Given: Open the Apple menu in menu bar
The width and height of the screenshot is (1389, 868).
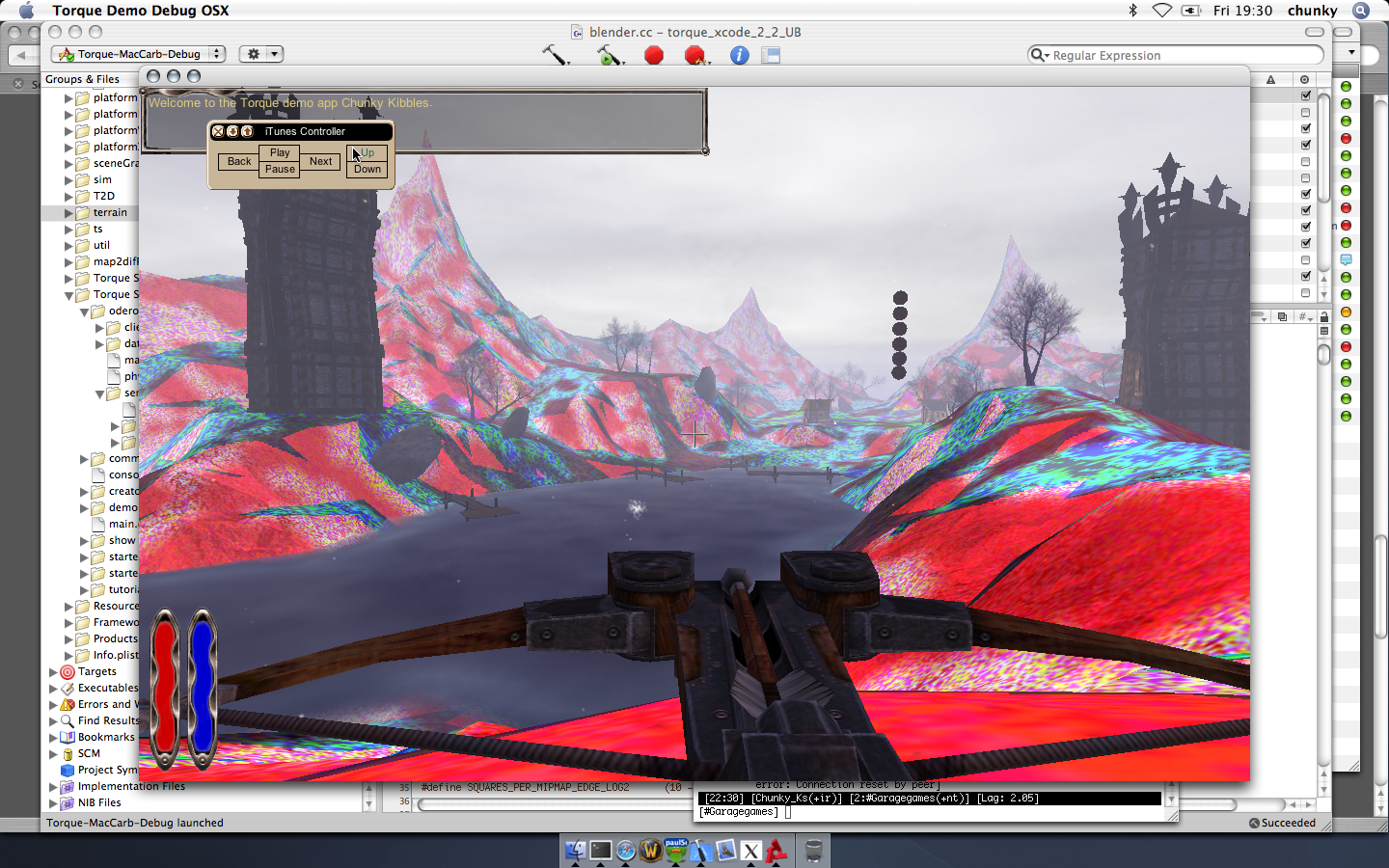Looking at the screenshot, I should click(x=26, y=11).
